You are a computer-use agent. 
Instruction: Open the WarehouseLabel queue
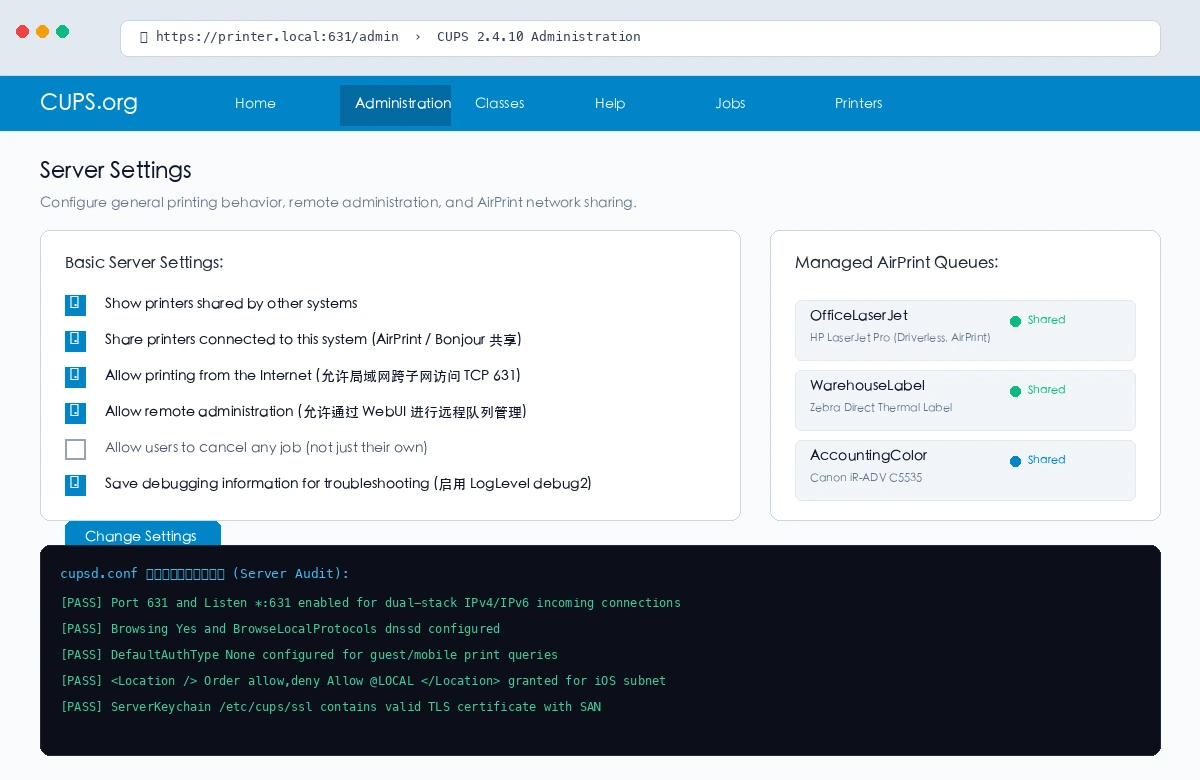[965, 400]
